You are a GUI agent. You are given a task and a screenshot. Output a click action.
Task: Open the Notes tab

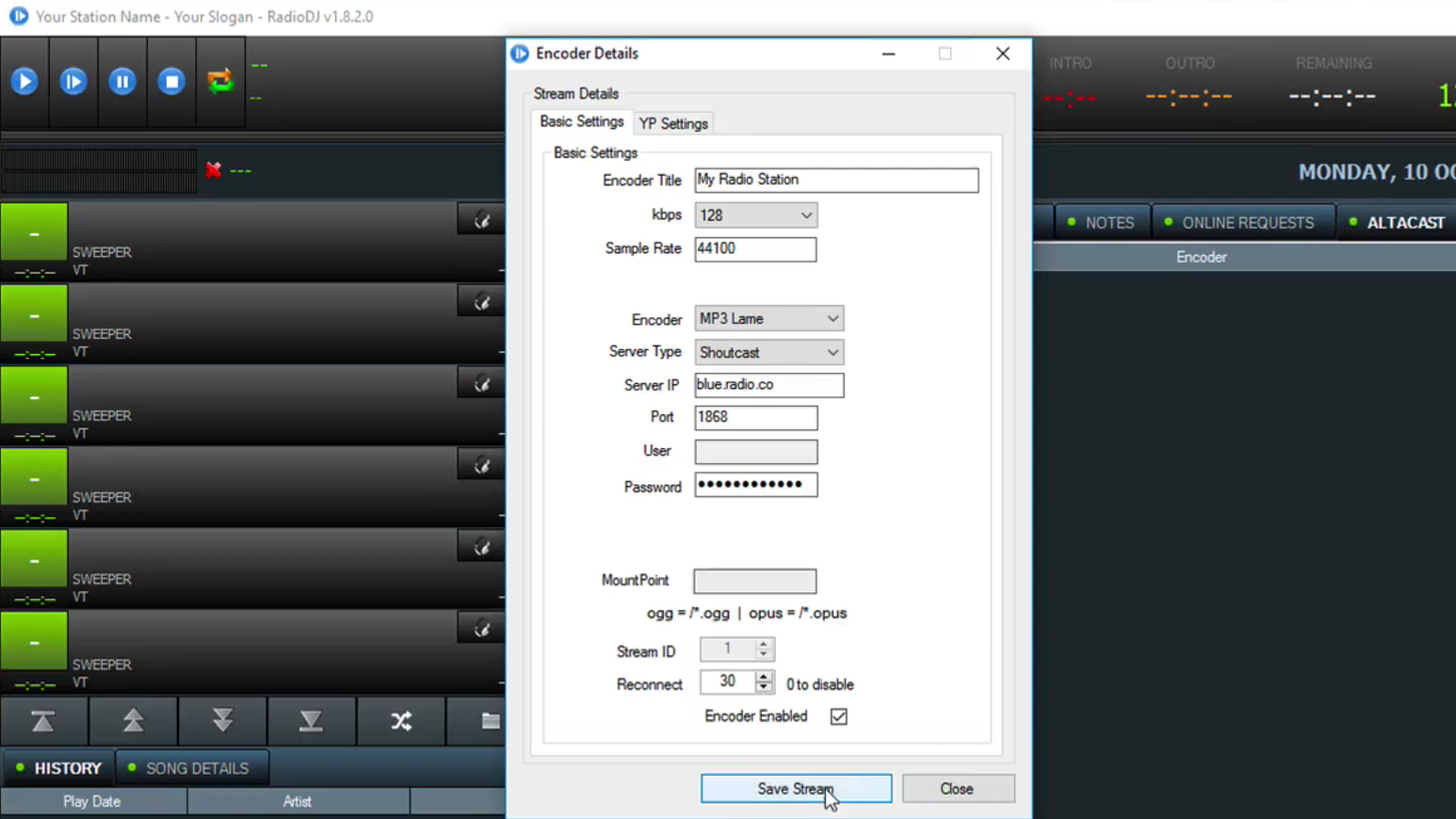click(1101, 223)
